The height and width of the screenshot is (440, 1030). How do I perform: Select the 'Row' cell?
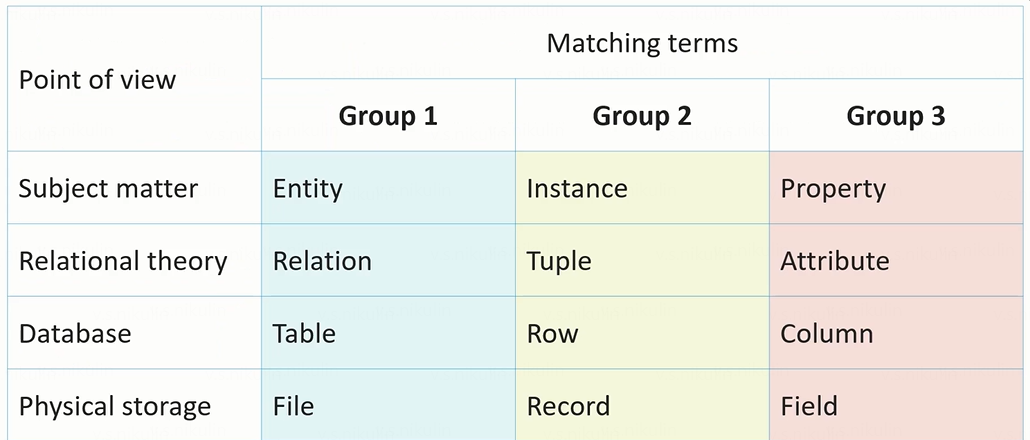[552, 333]
